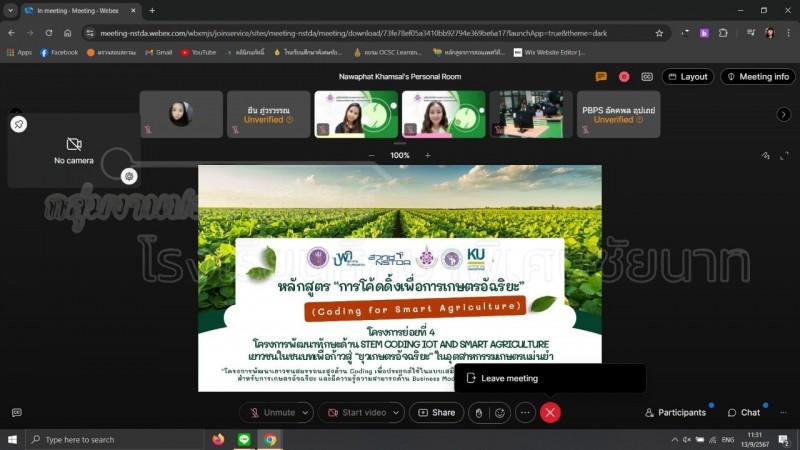Viewport: 800px width, 450px height.
Task: Toggle the Unmute microphone button
Action: [273, 412]
